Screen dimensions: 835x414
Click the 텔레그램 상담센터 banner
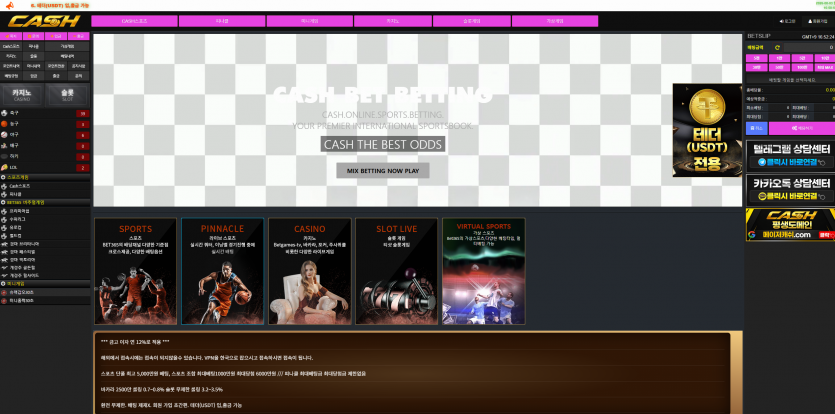(790, 156)
